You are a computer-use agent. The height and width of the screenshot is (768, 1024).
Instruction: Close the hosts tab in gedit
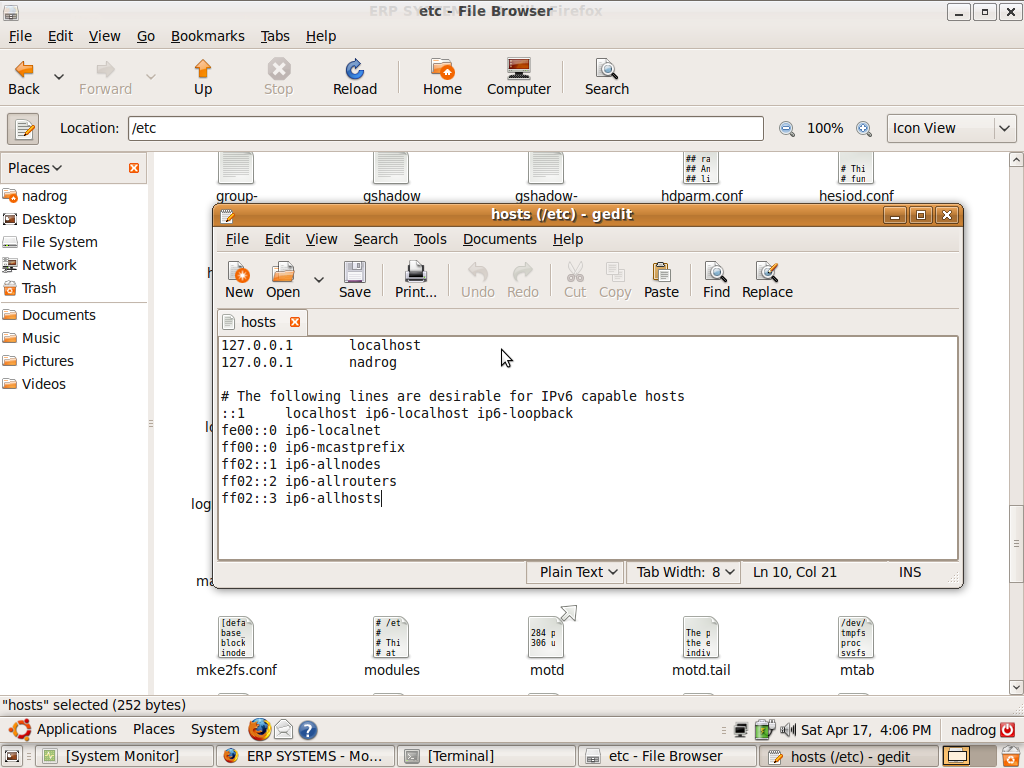point(295,322)
